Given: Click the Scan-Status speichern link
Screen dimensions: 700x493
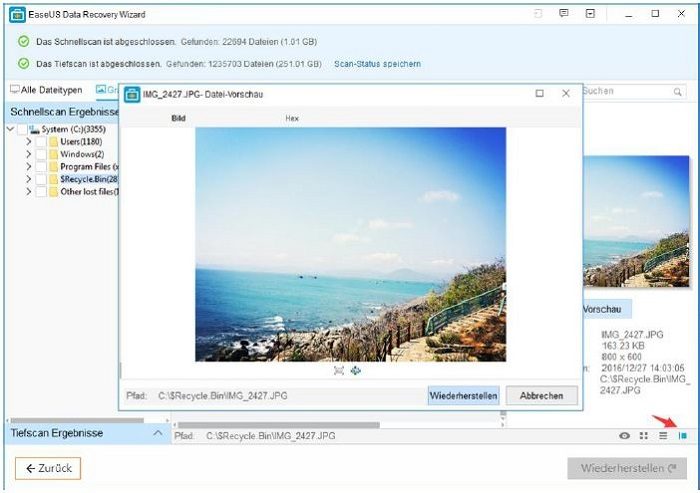Looking at the screenshot, I should point(377,64).
